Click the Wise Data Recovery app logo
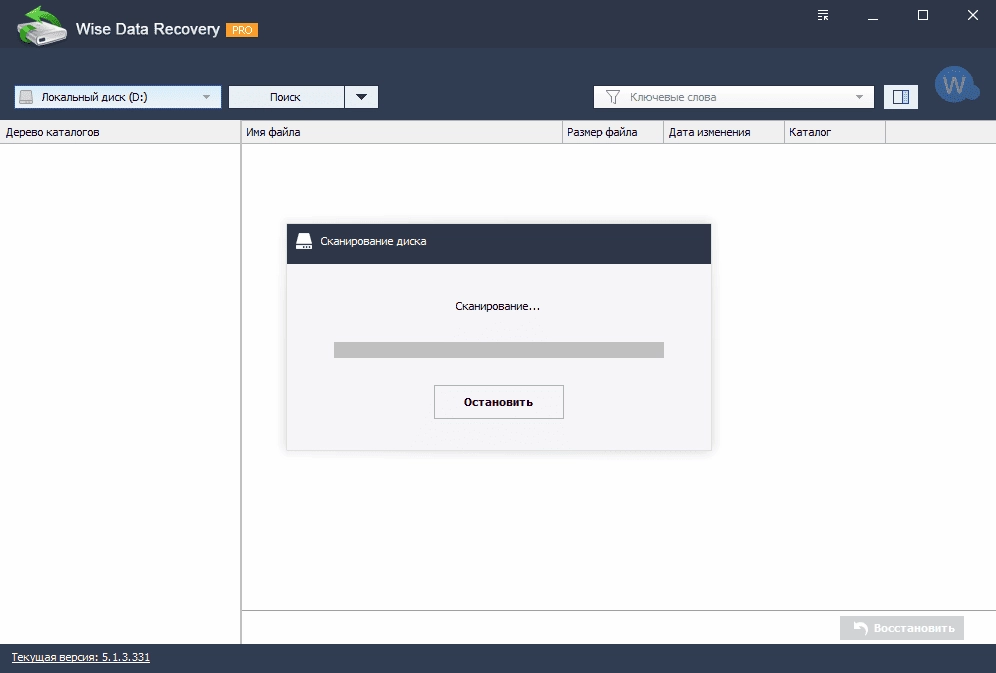 pos(42,26)
